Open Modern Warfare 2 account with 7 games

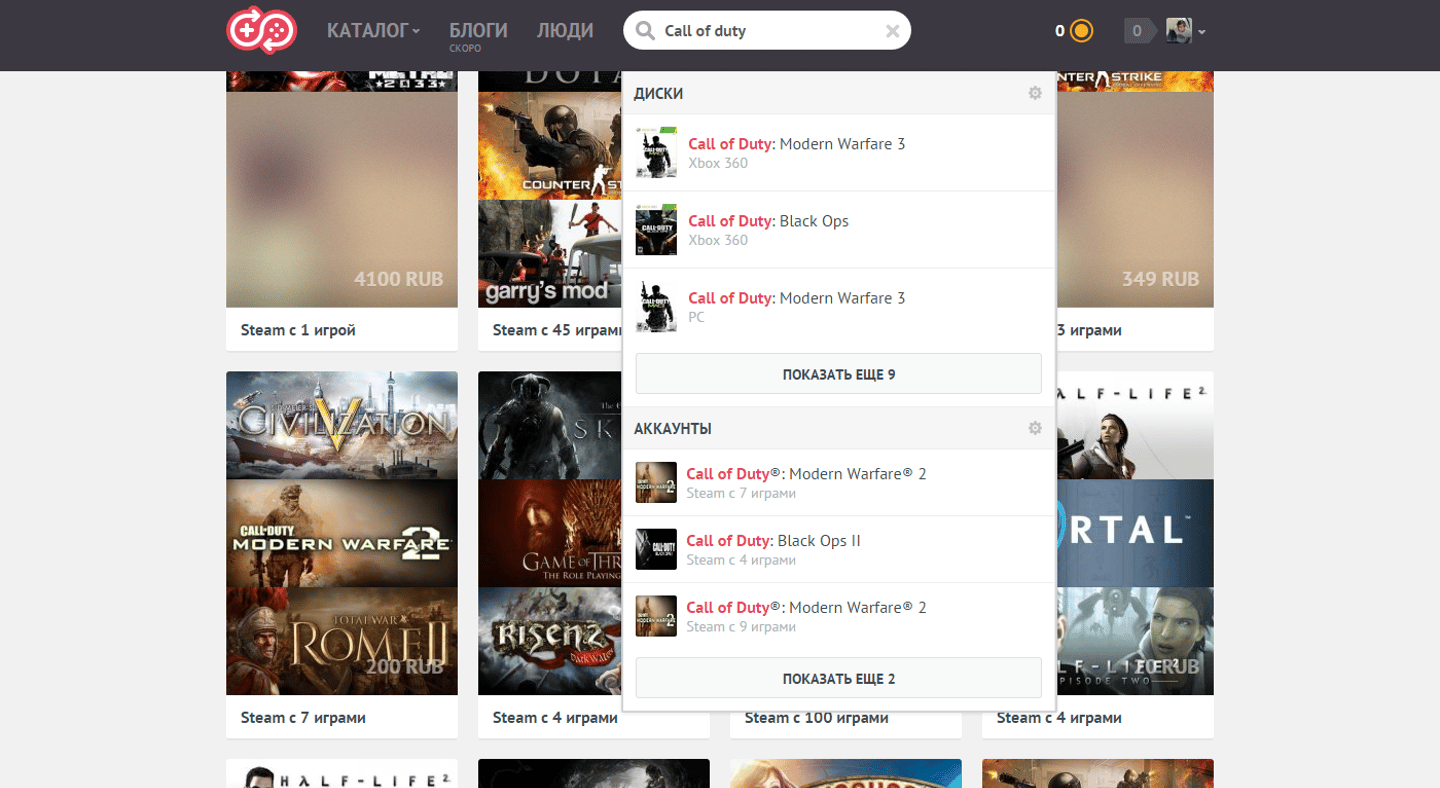(839, 482)
